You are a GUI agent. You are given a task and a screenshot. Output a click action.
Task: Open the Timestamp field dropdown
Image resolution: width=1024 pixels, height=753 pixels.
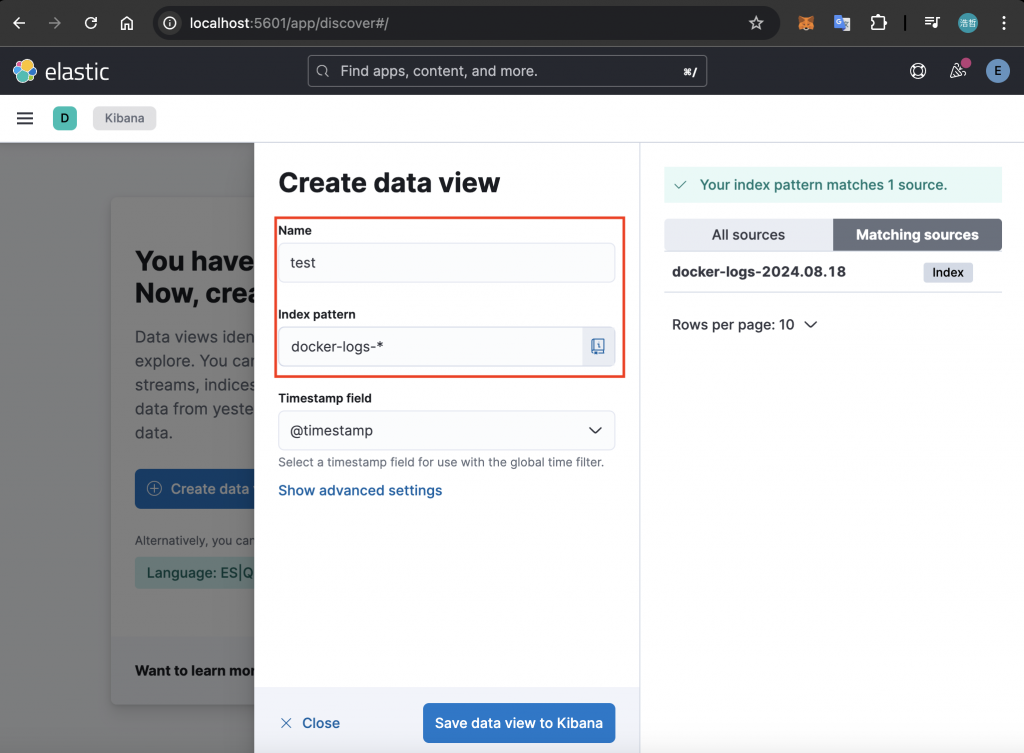[446, 430]
